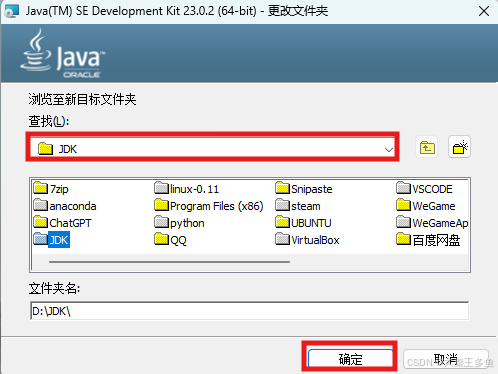Select the WeGameAp folder icon
This screenshot has height=374, width=498.
404,222
